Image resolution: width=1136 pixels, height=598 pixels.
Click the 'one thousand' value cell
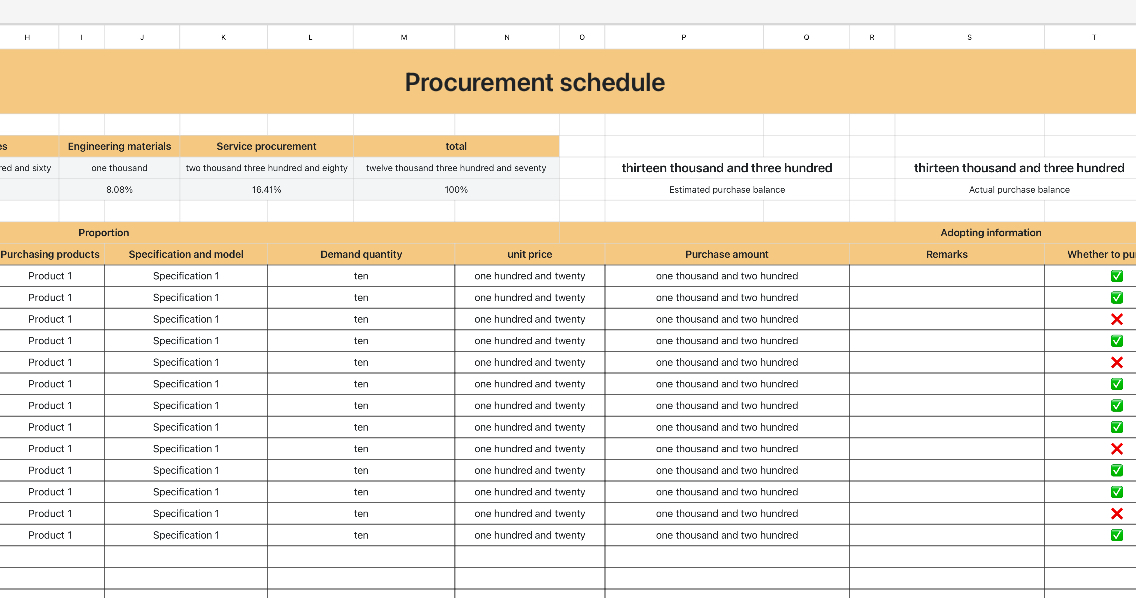pyautogui.click(x=120, y=168)
